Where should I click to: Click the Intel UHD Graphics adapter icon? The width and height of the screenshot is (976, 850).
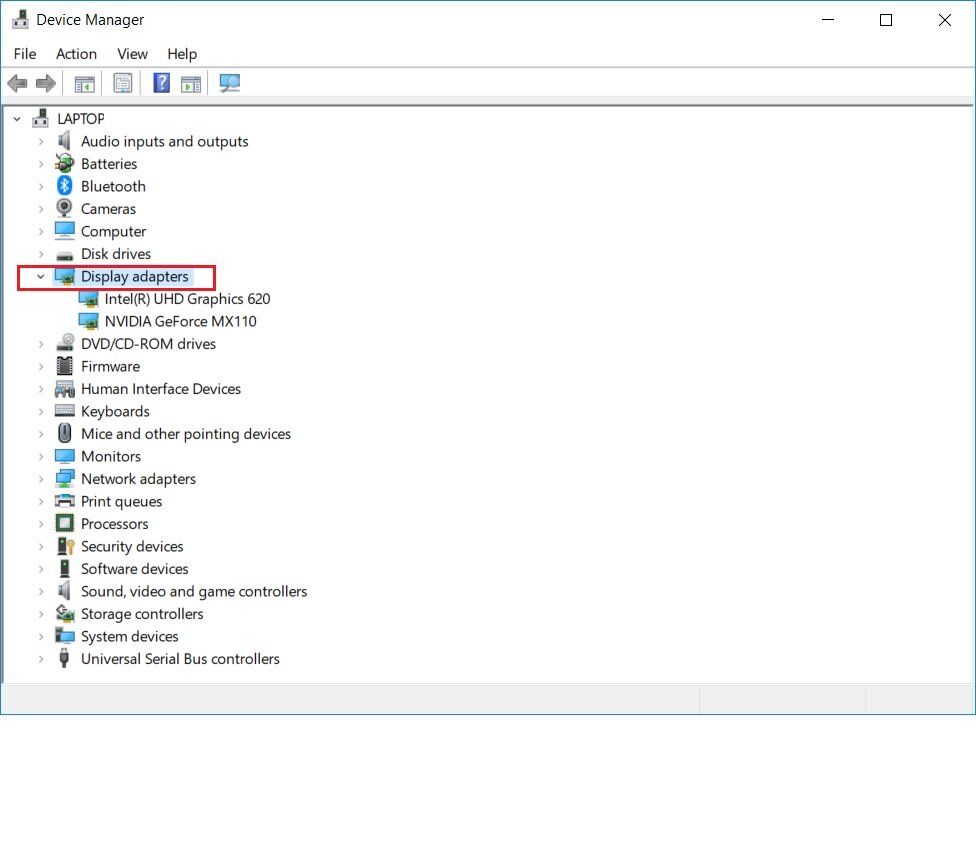(x=88, y=299)
